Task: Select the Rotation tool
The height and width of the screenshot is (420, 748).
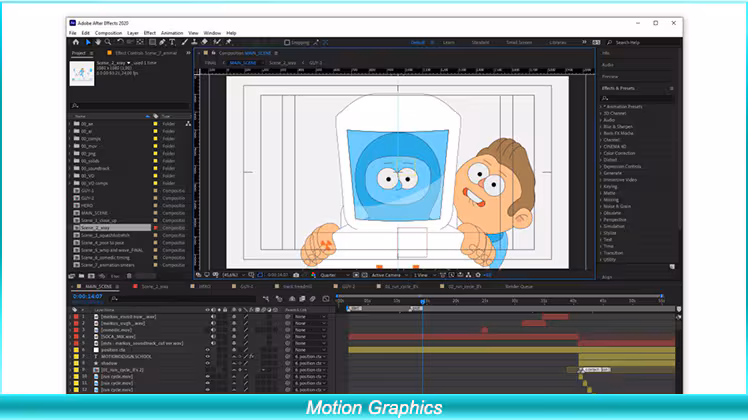Action: tap(120, 42)
